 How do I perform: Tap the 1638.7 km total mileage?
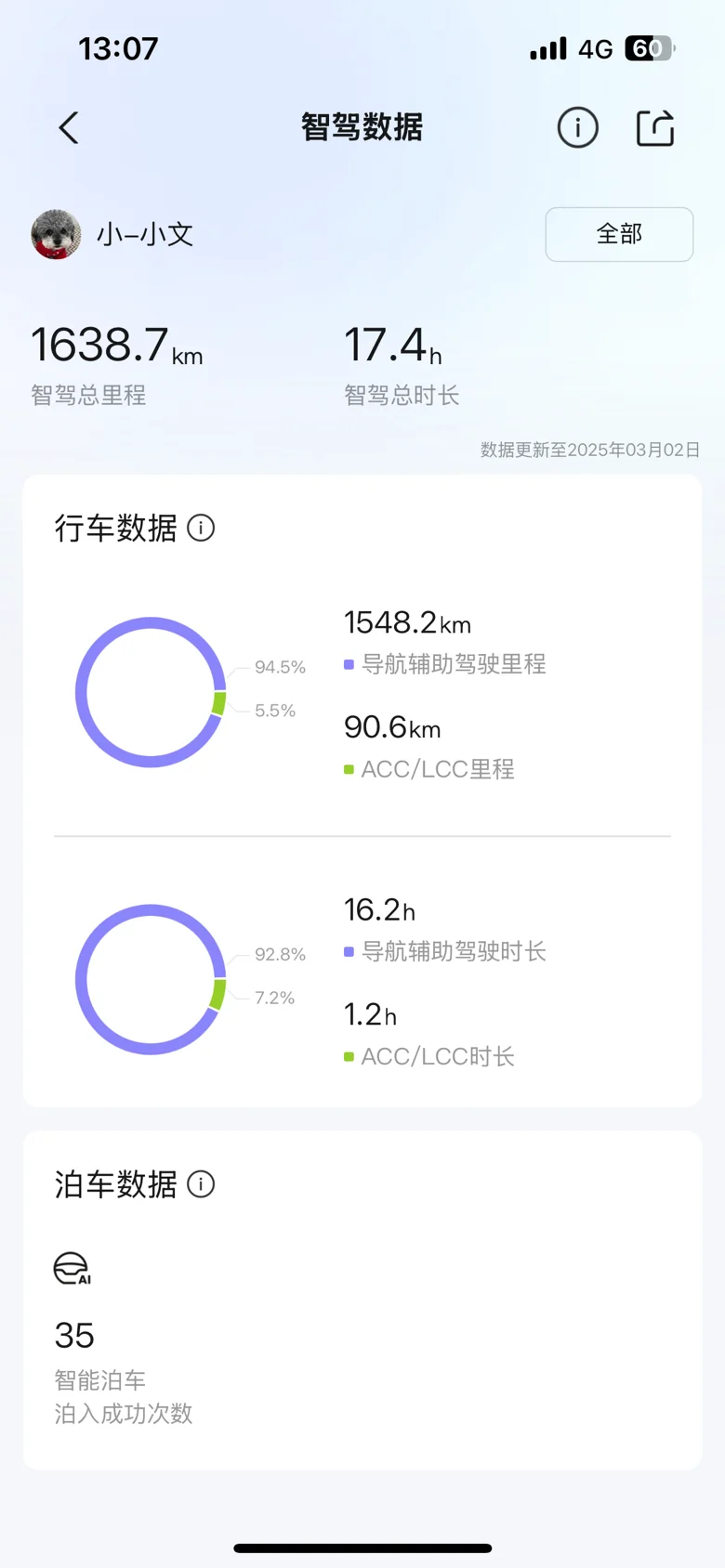(117, 346)
